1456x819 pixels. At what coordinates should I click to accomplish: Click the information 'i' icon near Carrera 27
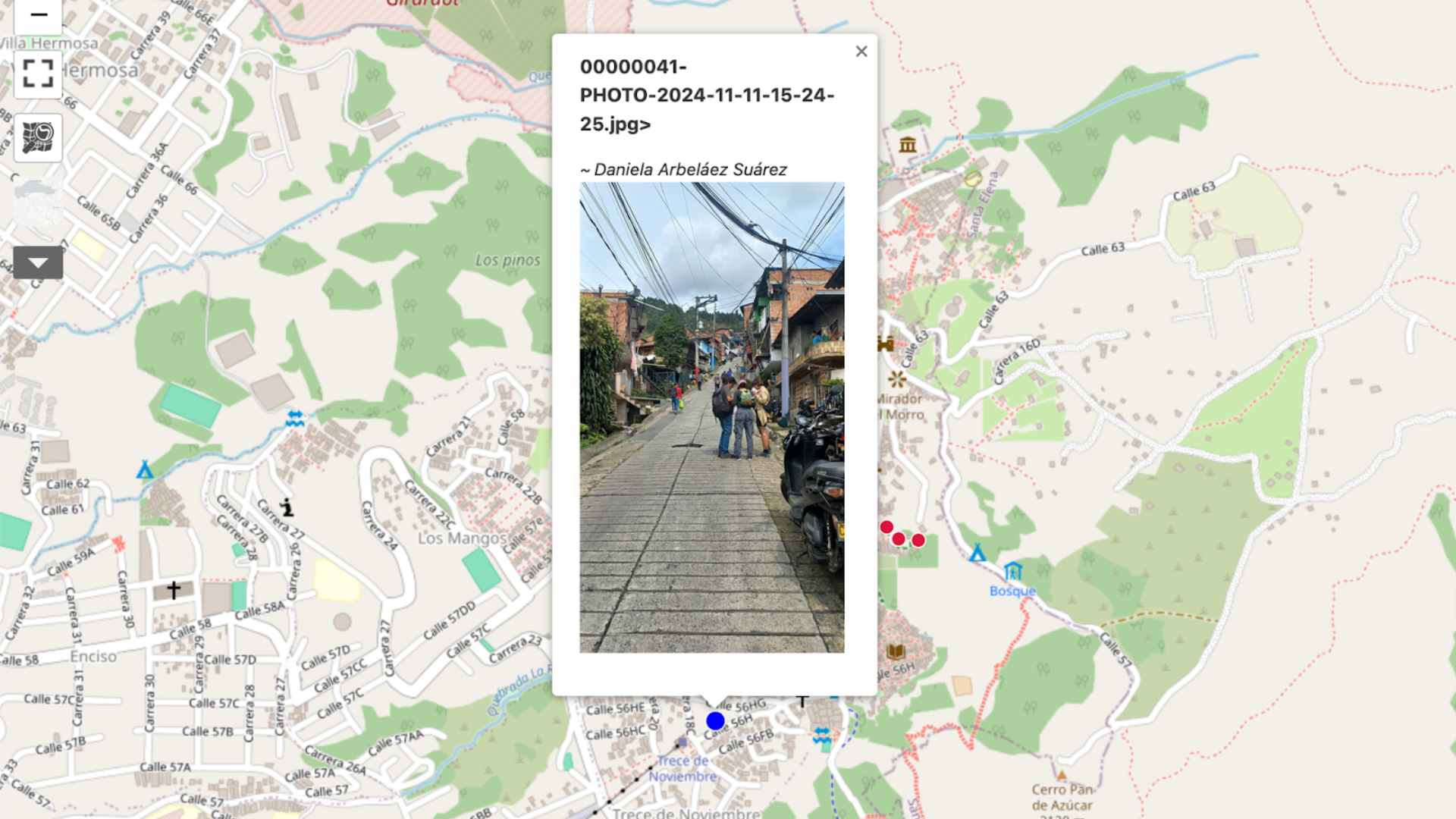[x=287, y=507]
